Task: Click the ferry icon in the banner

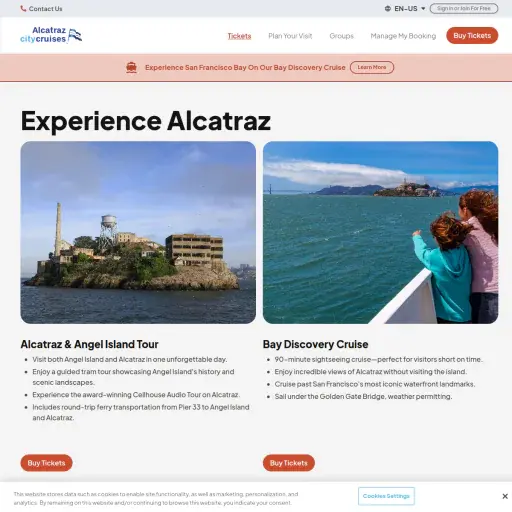Action: click(x=131, y=67)
